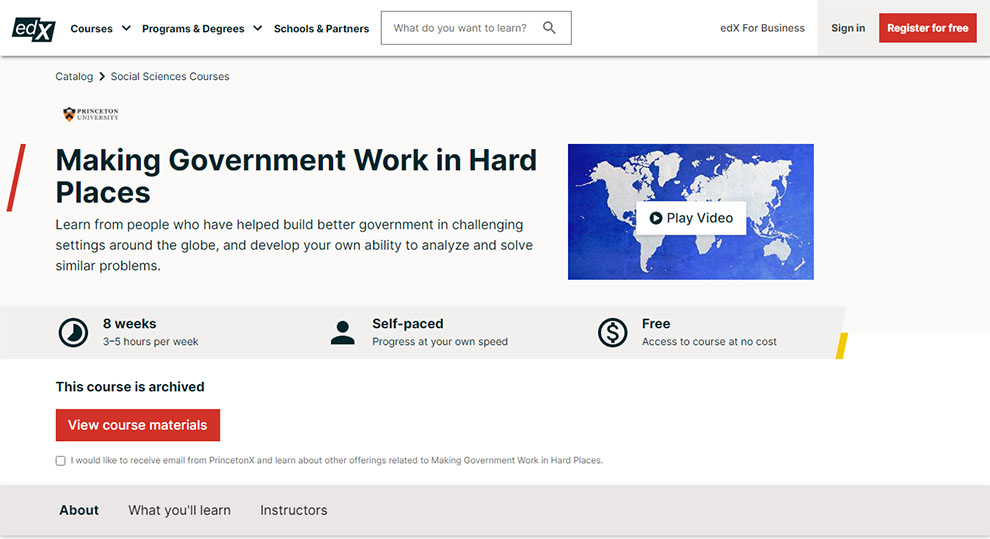Click the course title Making Government Work
990x539 pixels.
[x=296, y=176]
